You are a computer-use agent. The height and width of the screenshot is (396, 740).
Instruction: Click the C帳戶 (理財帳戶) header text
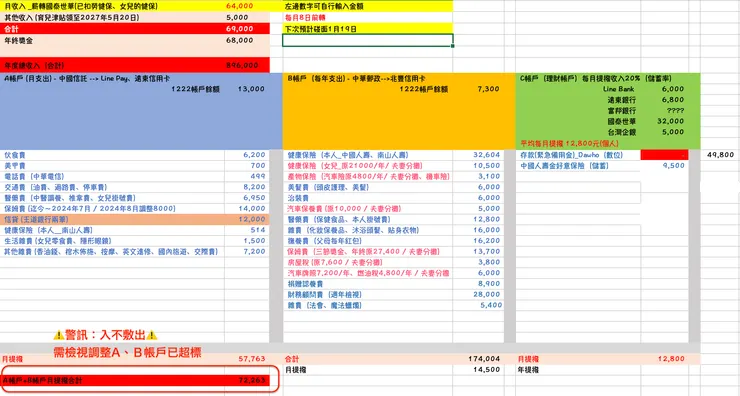click(596, 78)
